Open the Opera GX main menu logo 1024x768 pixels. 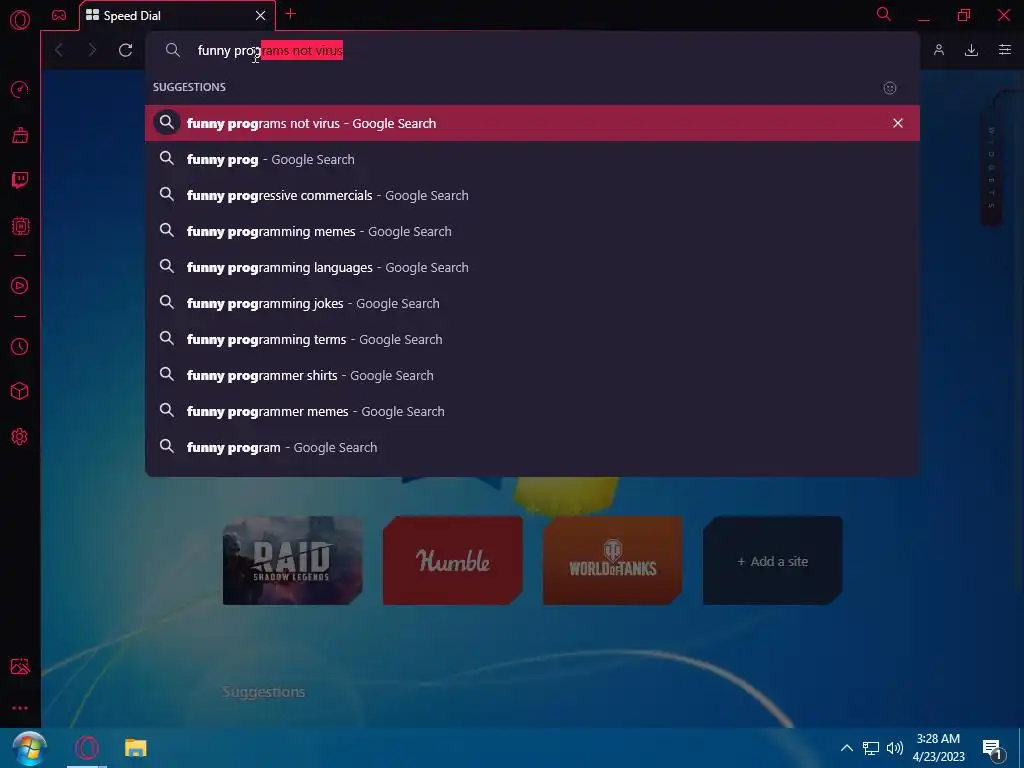[20, 20]
